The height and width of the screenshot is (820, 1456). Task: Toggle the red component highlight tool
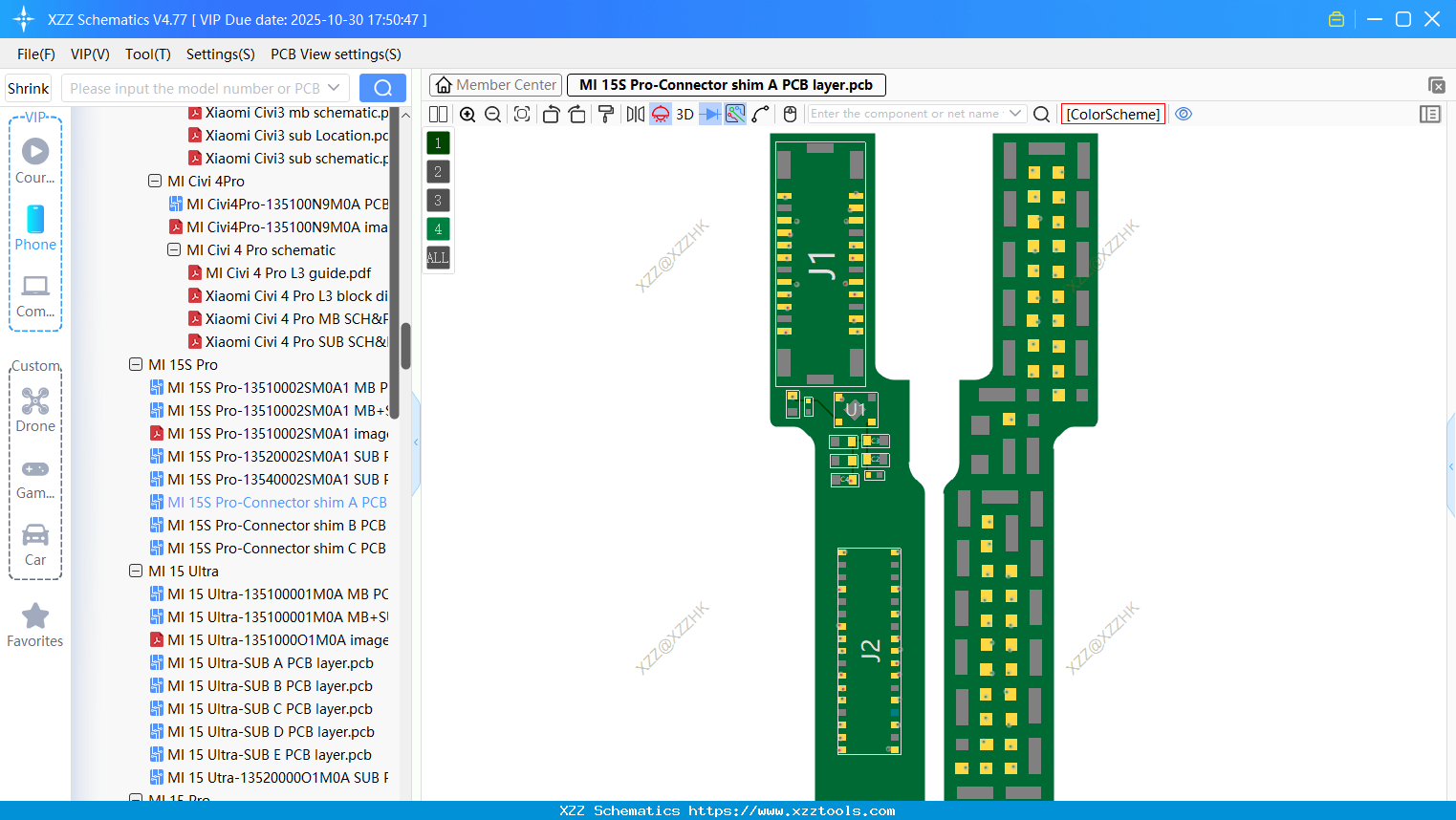point(660,114)
